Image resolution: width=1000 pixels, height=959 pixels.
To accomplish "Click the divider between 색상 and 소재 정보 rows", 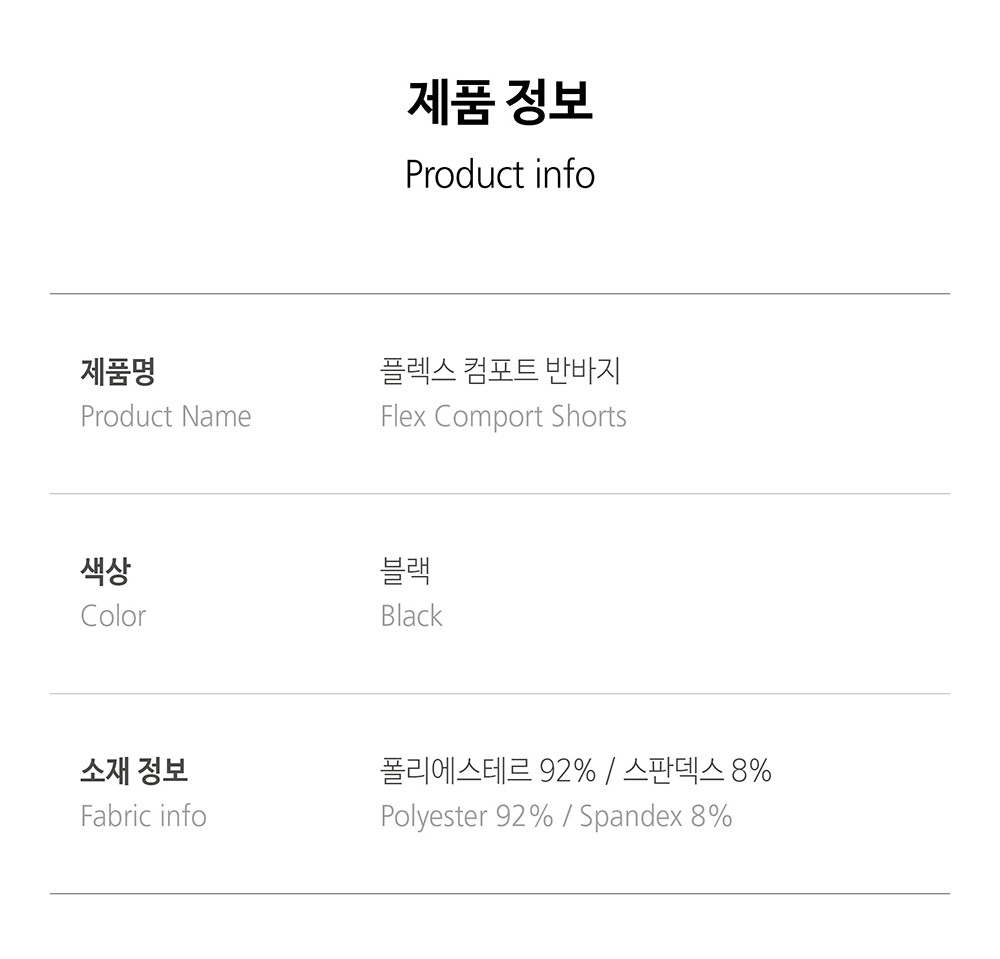I will [x=500, y=694].
